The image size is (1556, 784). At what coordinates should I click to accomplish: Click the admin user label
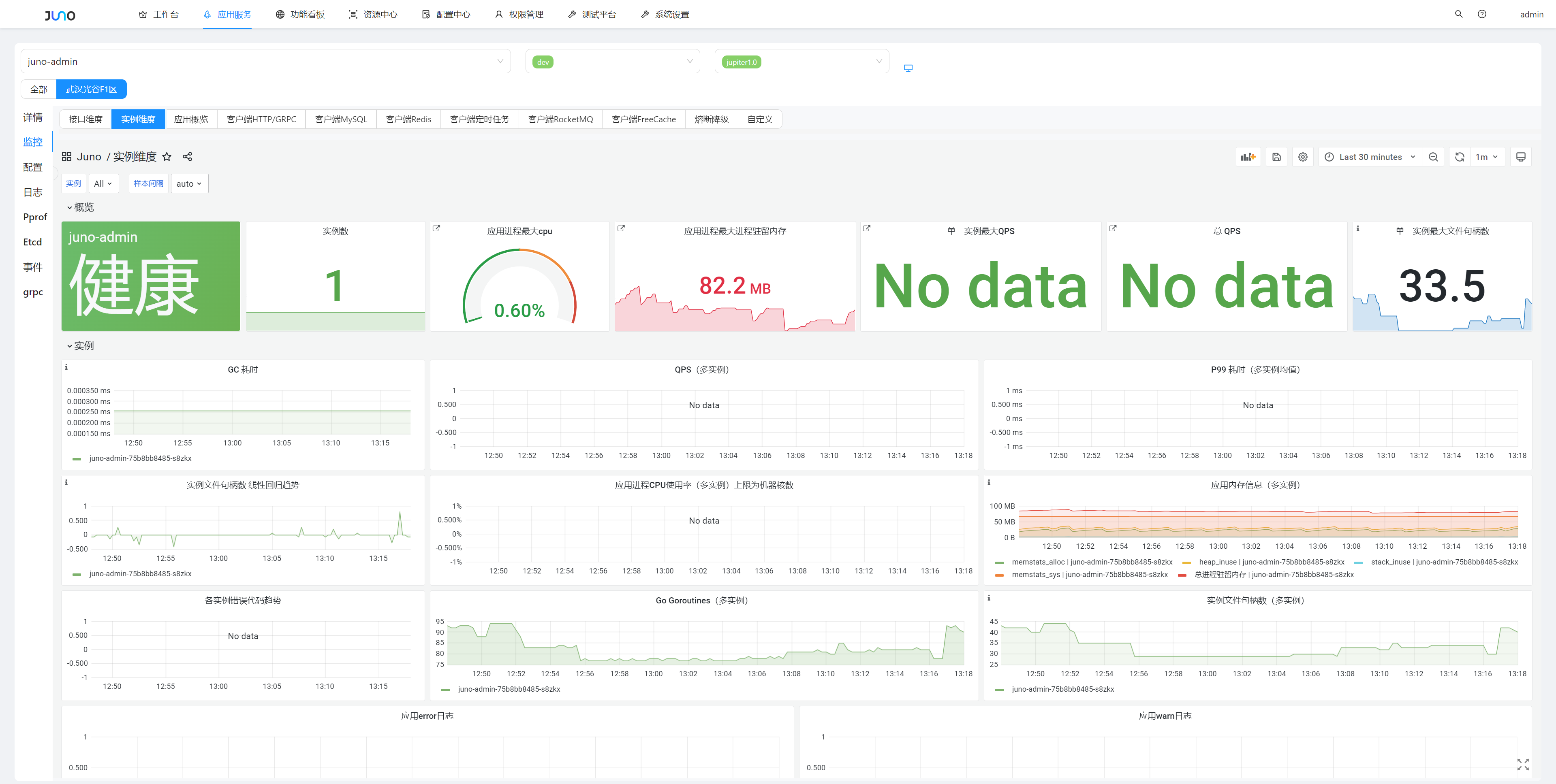coord(1531,15)
